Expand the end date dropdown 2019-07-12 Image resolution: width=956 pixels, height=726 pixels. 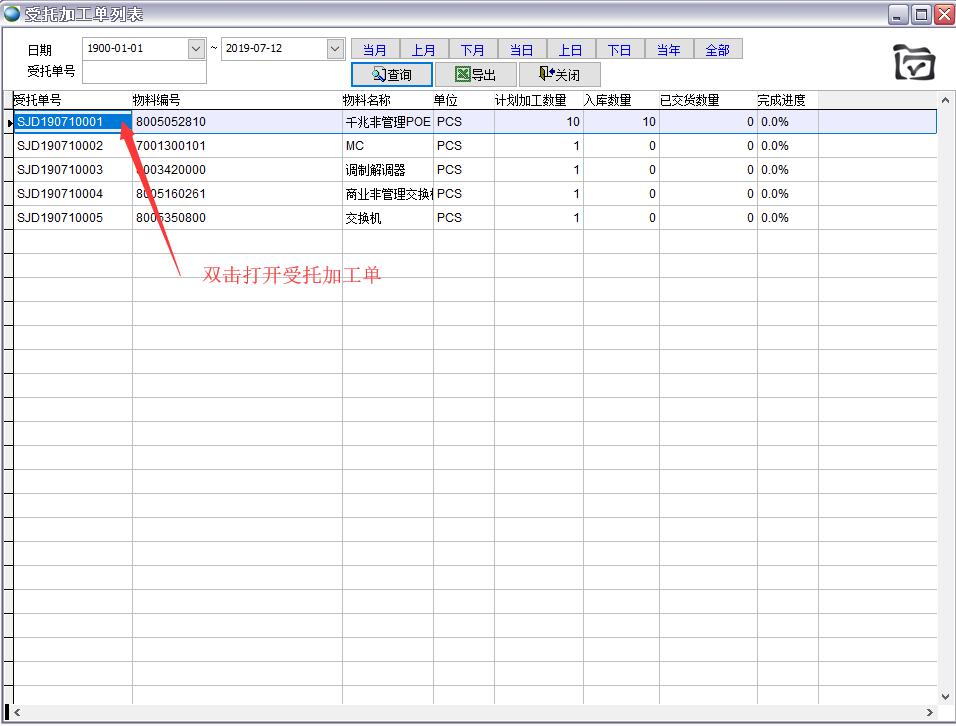coord(335,48)
